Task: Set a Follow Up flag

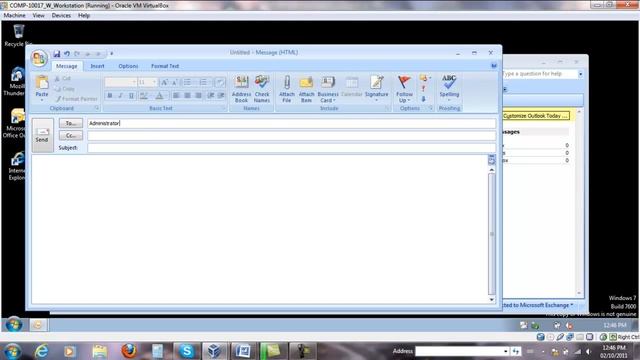Action: click(404, 89)
